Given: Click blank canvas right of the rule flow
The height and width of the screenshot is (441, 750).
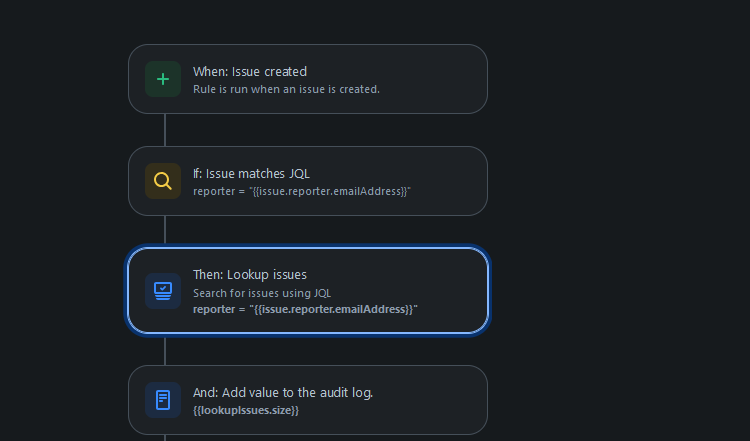Looking at the screenshot, I should [x=617, y=220].
